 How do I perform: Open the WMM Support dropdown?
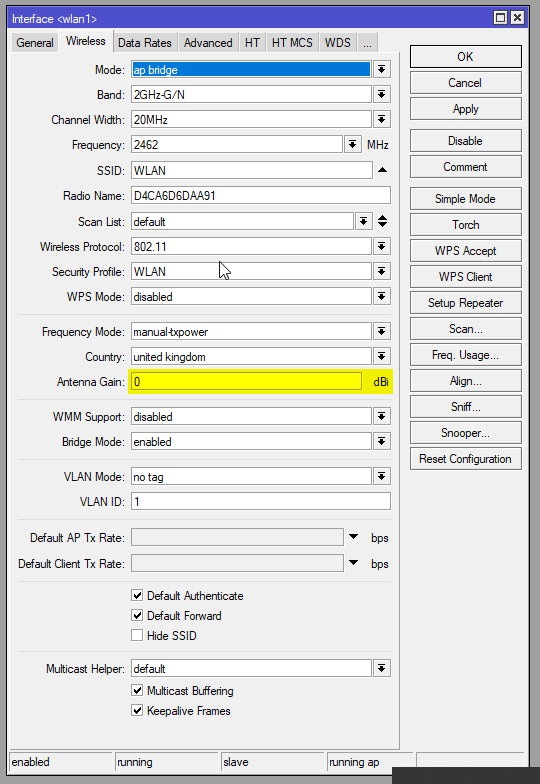(x=382, y=416)
